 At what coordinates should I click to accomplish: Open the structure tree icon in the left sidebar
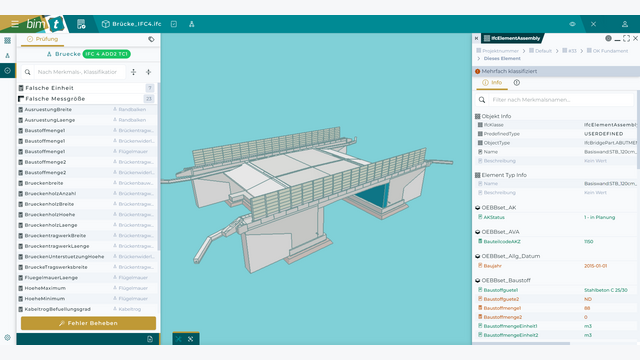pyautogui.click(x=7, y=56)
